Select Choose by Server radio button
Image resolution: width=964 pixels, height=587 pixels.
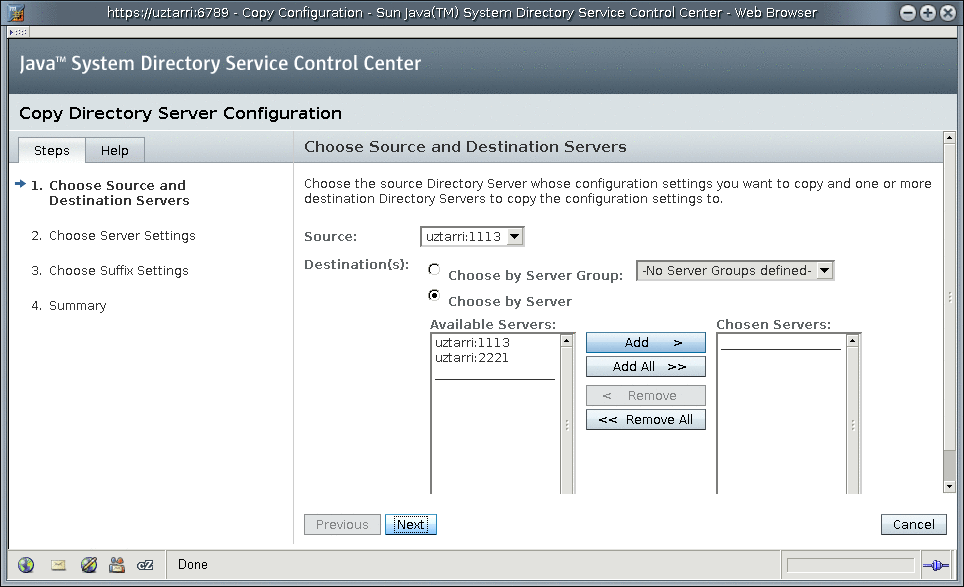point(434,295)
